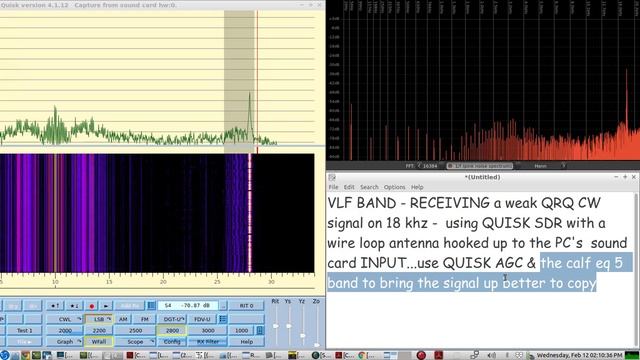Select the LSB mode button

point(99,319)
